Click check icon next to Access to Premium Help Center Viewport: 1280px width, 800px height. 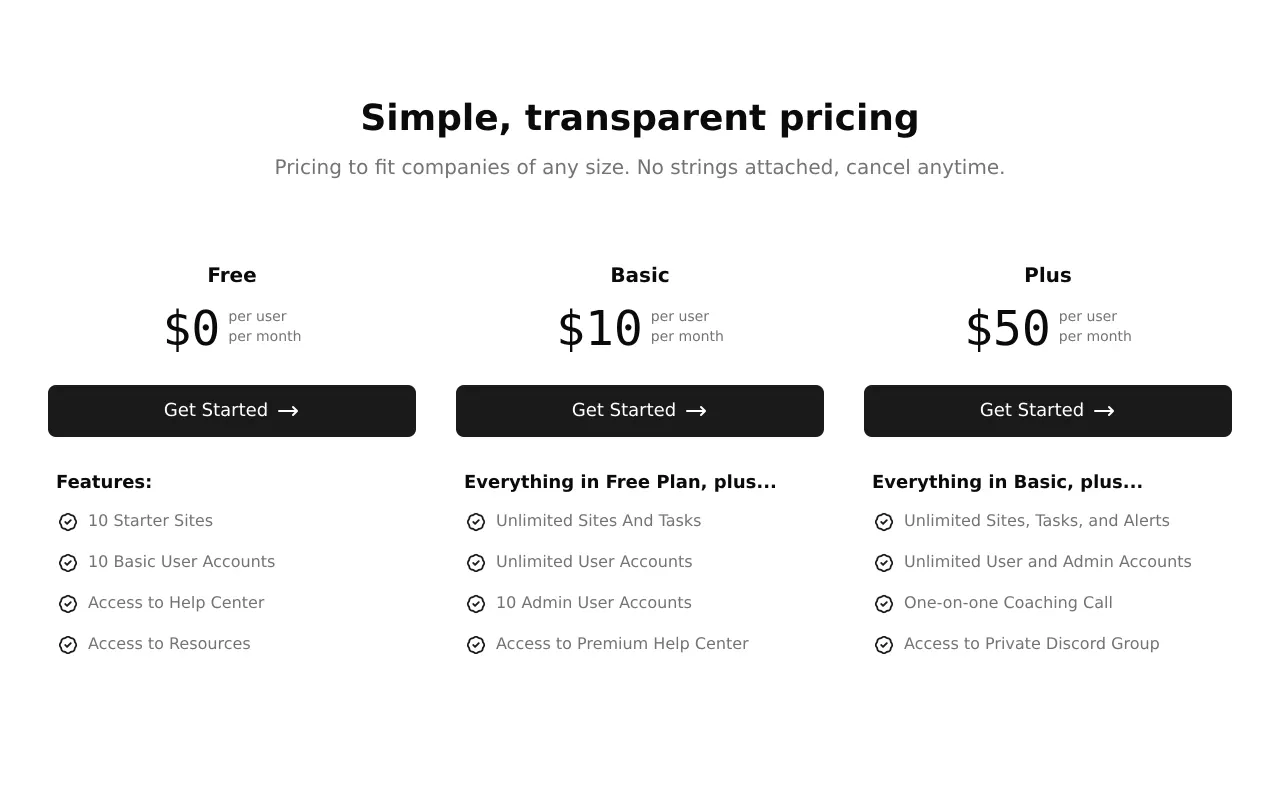point(476,645)
